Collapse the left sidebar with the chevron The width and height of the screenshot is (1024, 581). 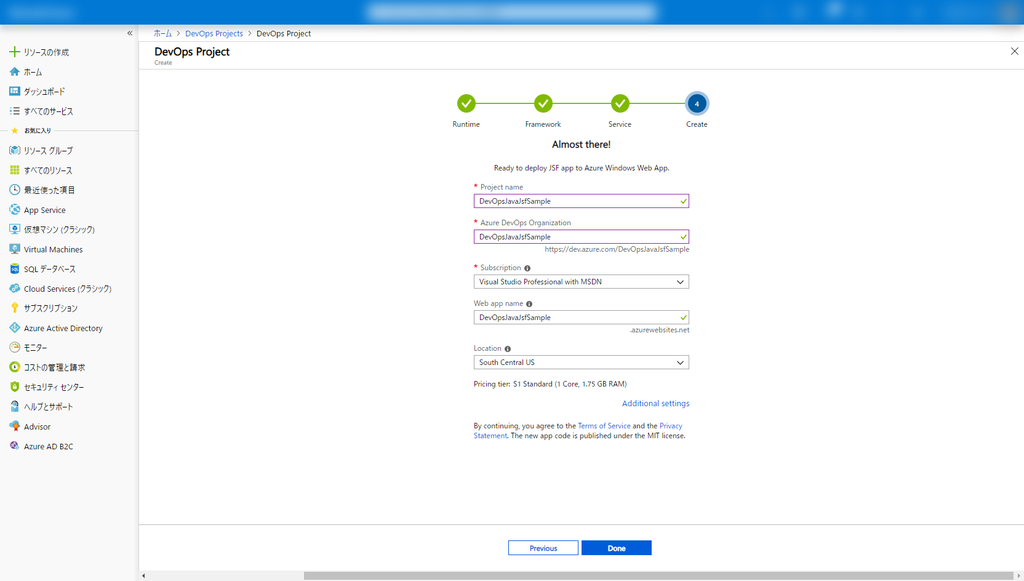point(129,33)
